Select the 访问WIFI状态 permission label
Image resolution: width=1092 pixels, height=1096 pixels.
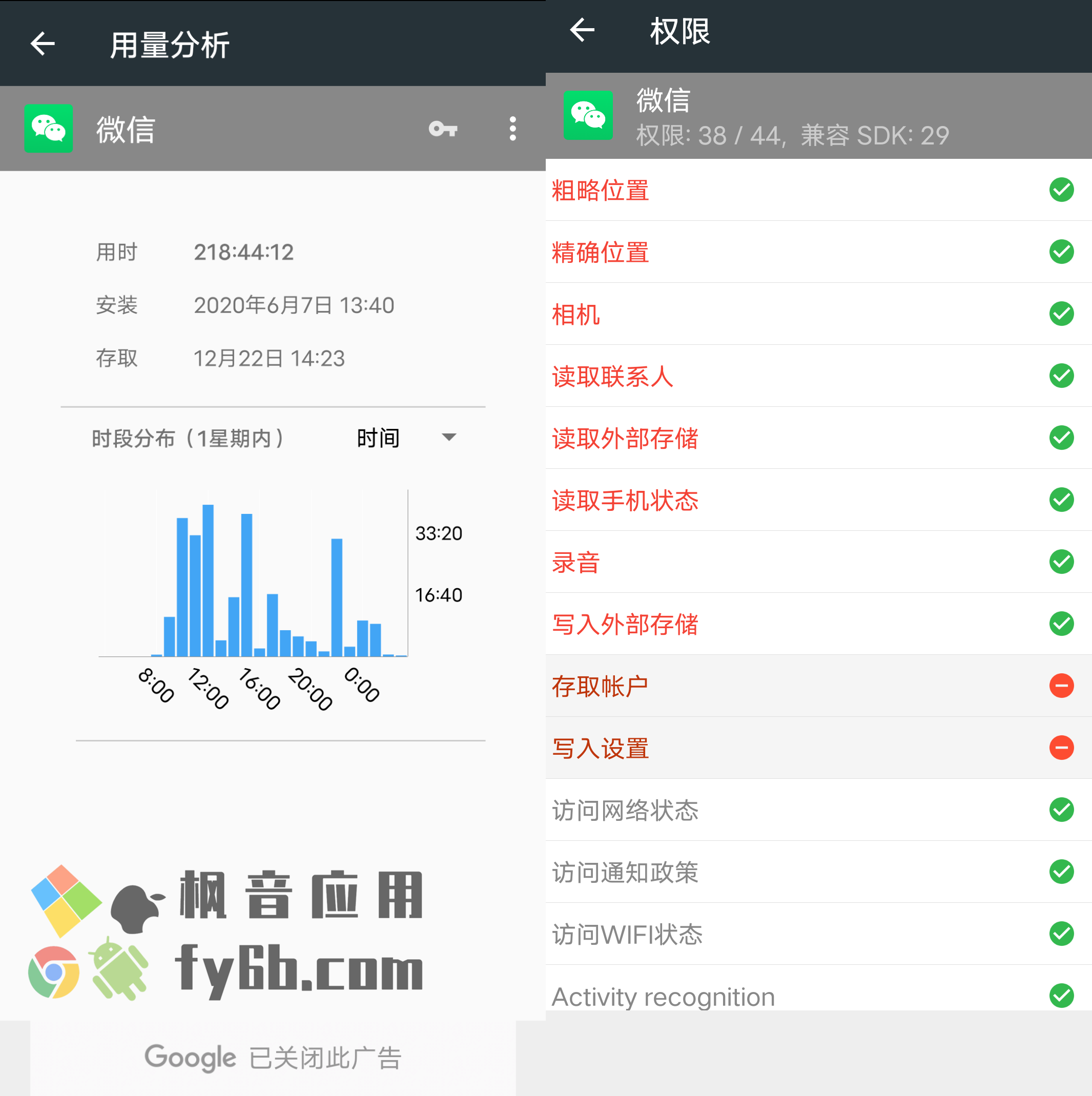point(627,934)
